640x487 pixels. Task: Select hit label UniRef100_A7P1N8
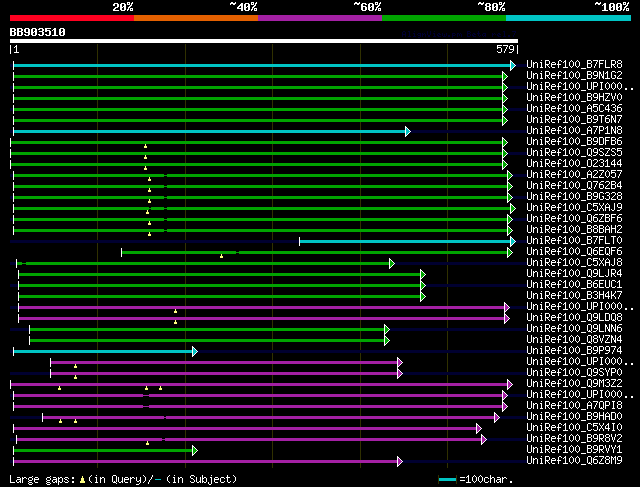click(x=574, y=131)
